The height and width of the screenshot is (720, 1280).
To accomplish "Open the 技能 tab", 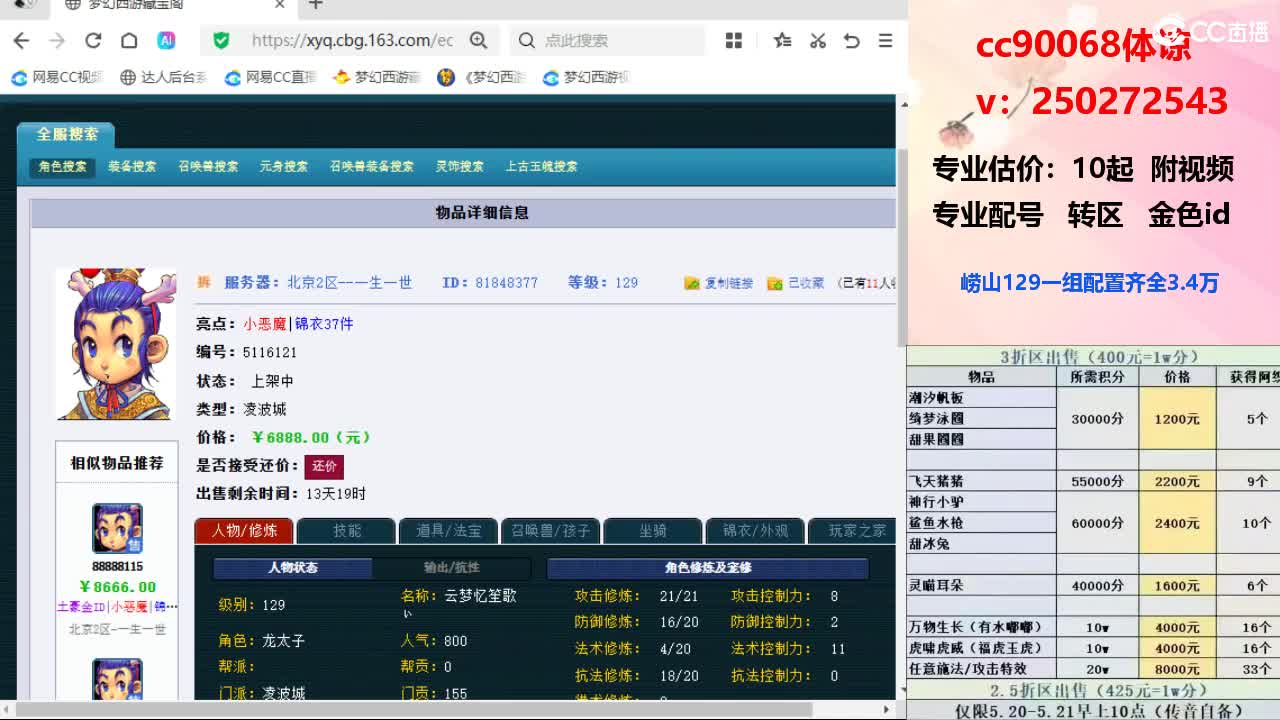I will [x=346, y=531].
